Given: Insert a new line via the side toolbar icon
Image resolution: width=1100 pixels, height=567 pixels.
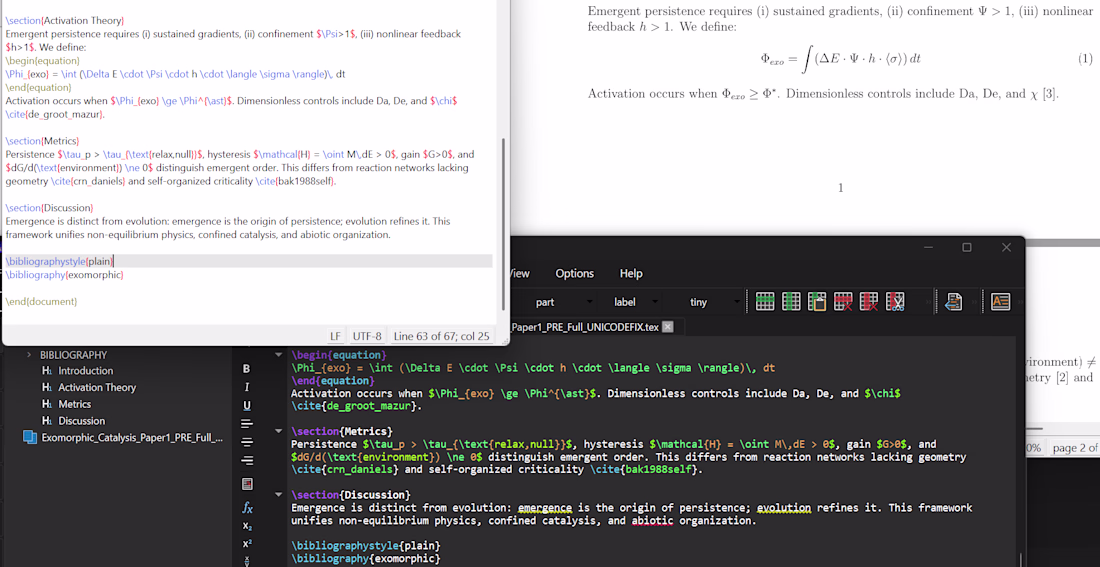Looking at the screenshot, I should 246,483.
